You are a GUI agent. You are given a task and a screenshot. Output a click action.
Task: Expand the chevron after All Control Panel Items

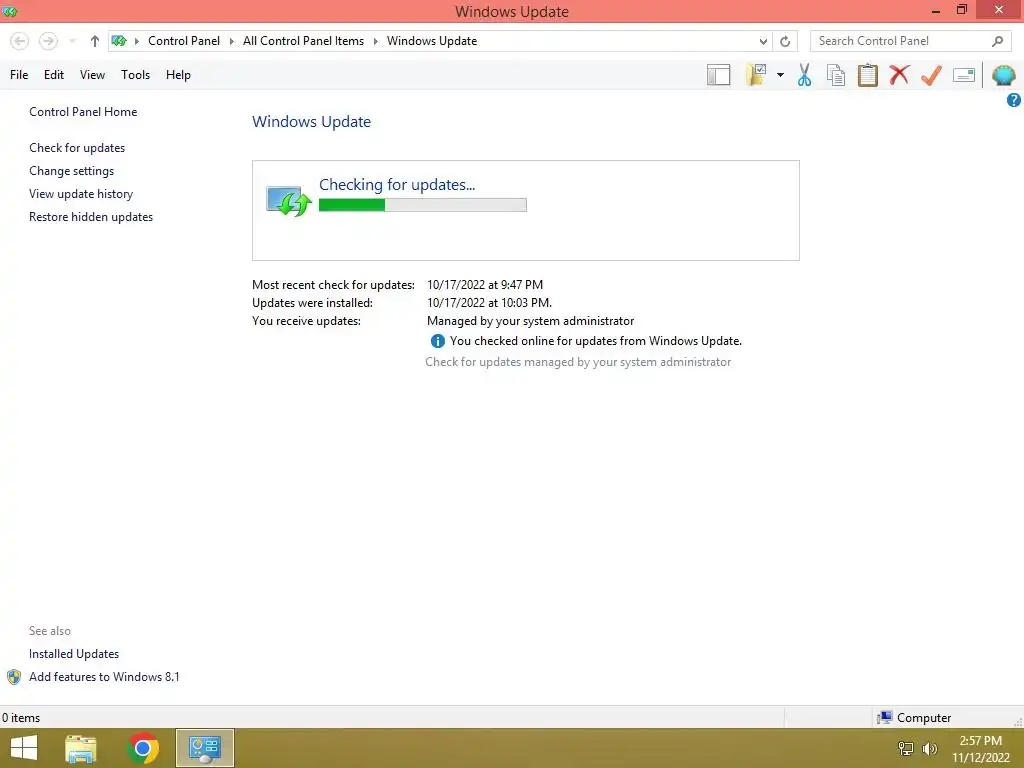click(x=376, y=41)
